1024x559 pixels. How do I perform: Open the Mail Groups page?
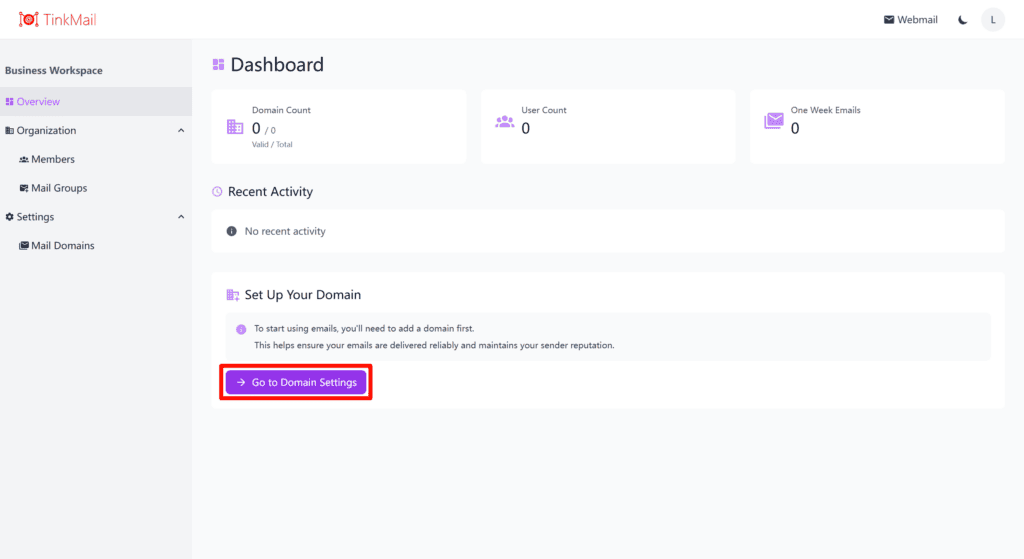[x=96, y=188]
